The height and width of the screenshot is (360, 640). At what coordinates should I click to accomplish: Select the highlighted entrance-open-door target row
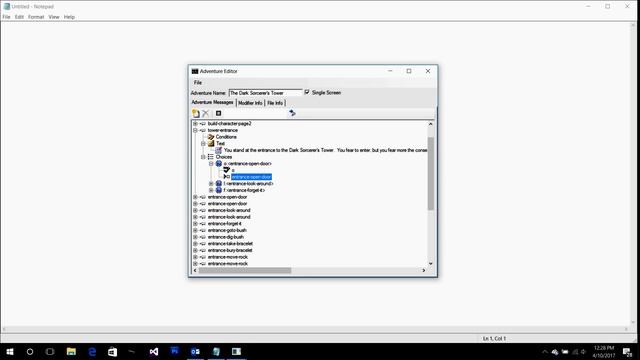[x=251, y=177]
